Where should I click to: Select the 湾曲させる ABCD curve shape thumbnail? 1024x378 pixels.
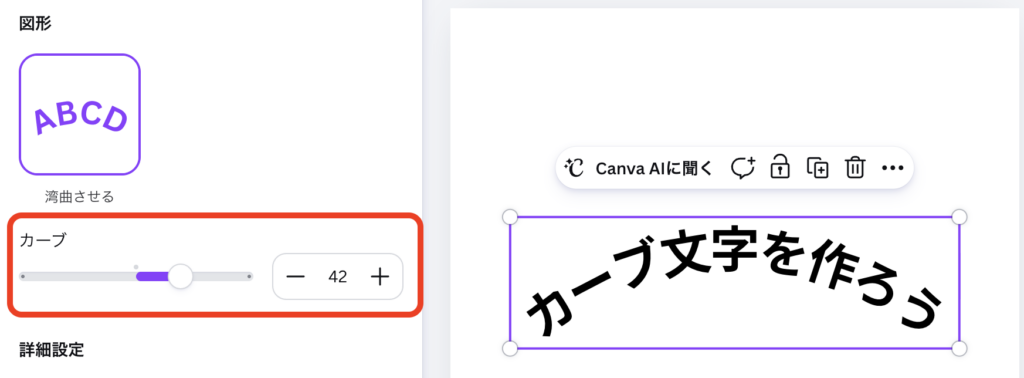(x=80, y=114)
